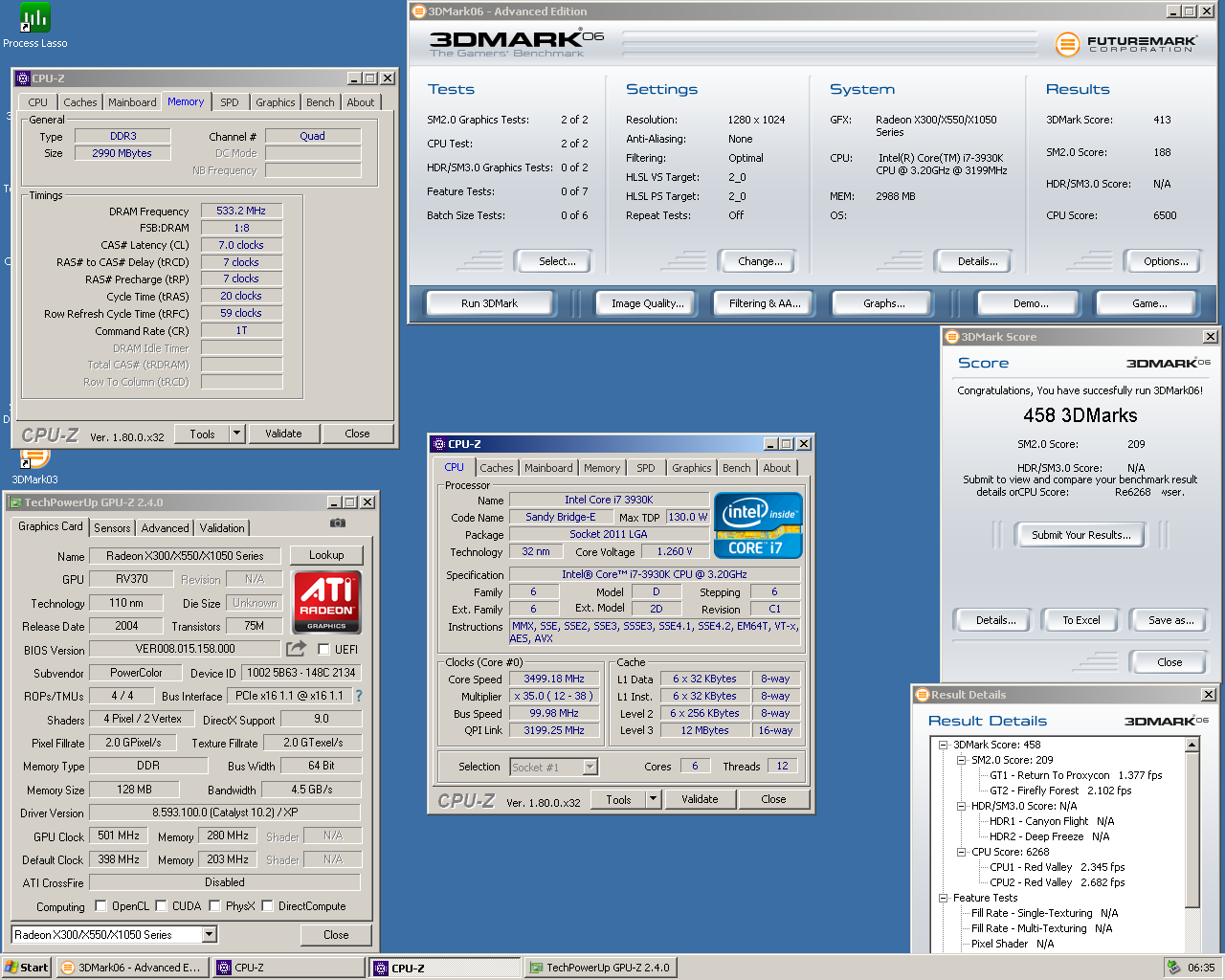Click the Filtering & AA... button

(765, 303)
